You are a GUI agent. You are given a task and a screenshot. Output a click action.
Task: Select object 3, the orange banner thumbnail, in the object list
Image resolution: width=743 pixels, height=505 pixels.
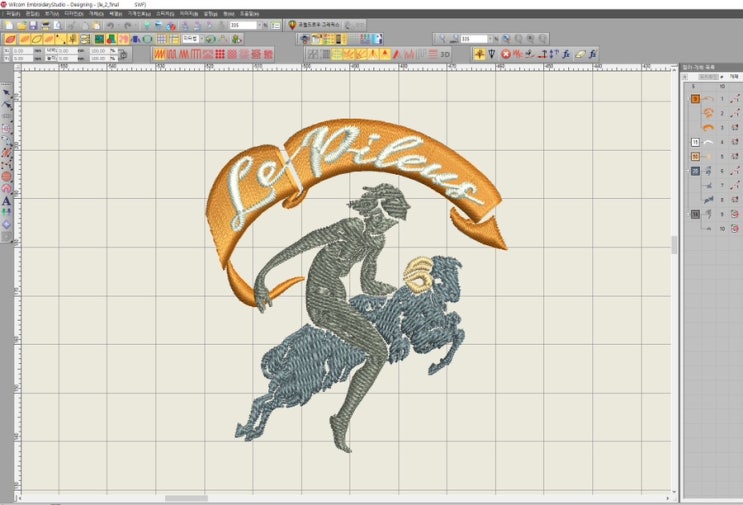point(708,127)
